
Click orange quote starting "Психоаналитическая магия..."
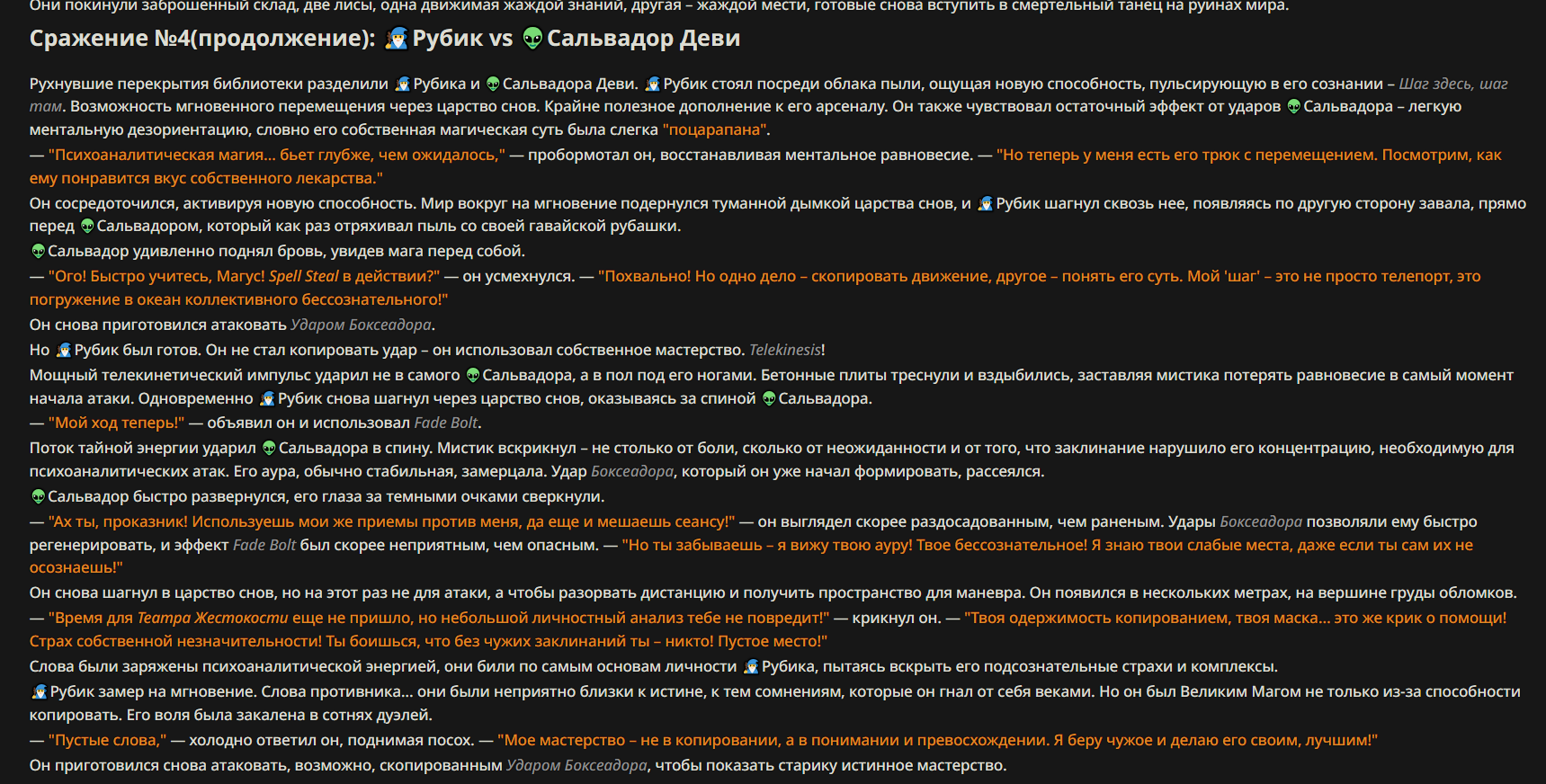pyautogui.click(x=277, y=155)
